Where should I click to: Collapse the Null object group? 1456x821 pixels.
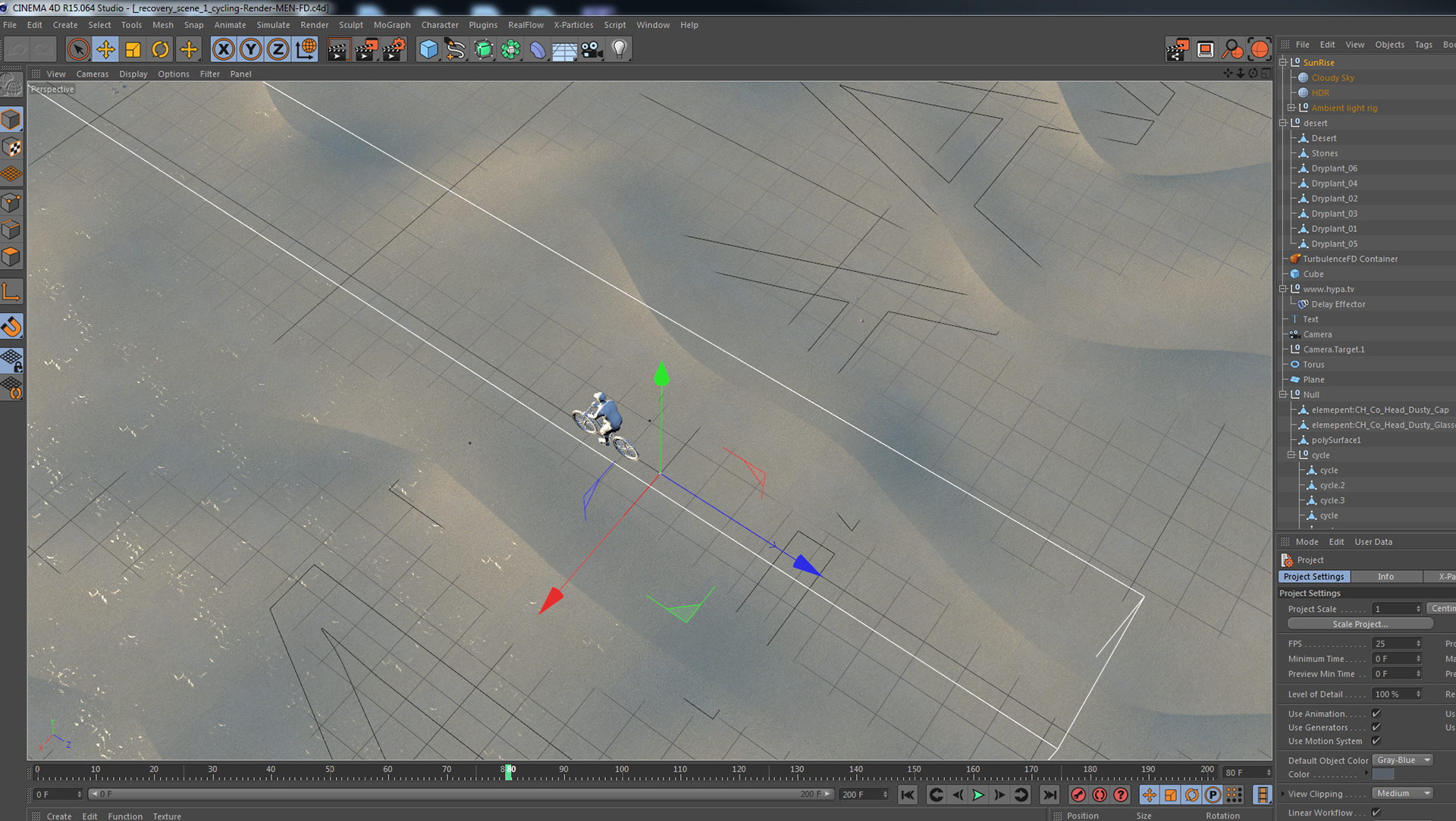pos(1283,394)
